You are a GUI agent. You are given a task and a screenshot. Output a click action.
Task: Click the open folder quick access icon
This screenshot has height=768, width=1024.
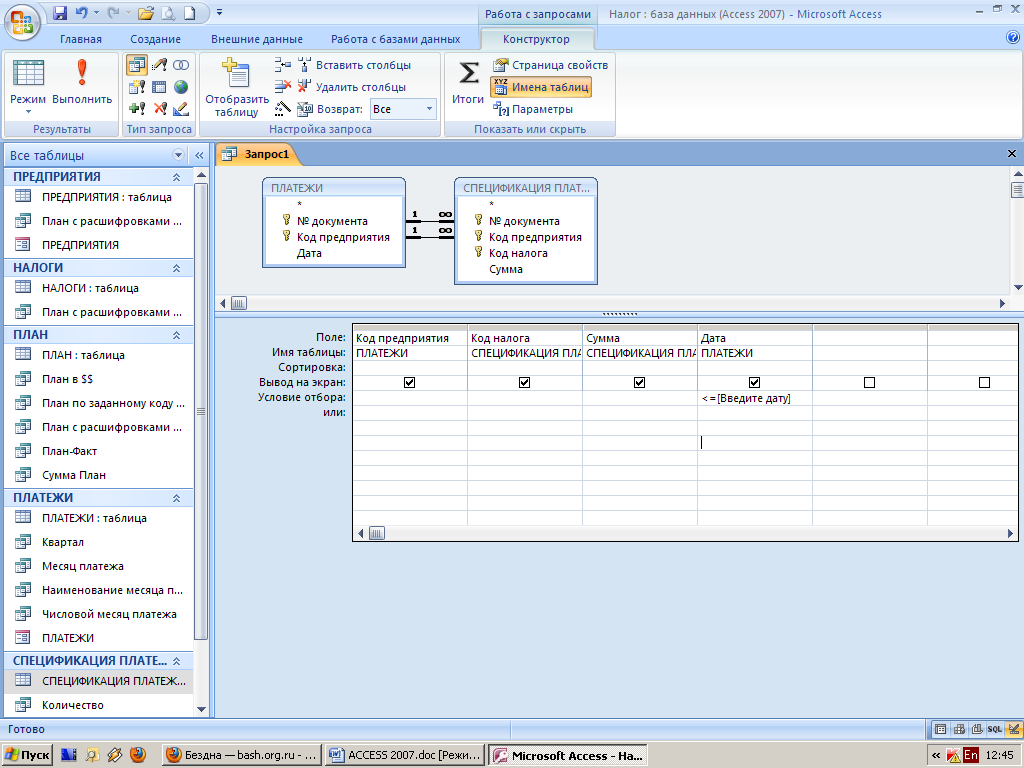[x=146, y=12]
